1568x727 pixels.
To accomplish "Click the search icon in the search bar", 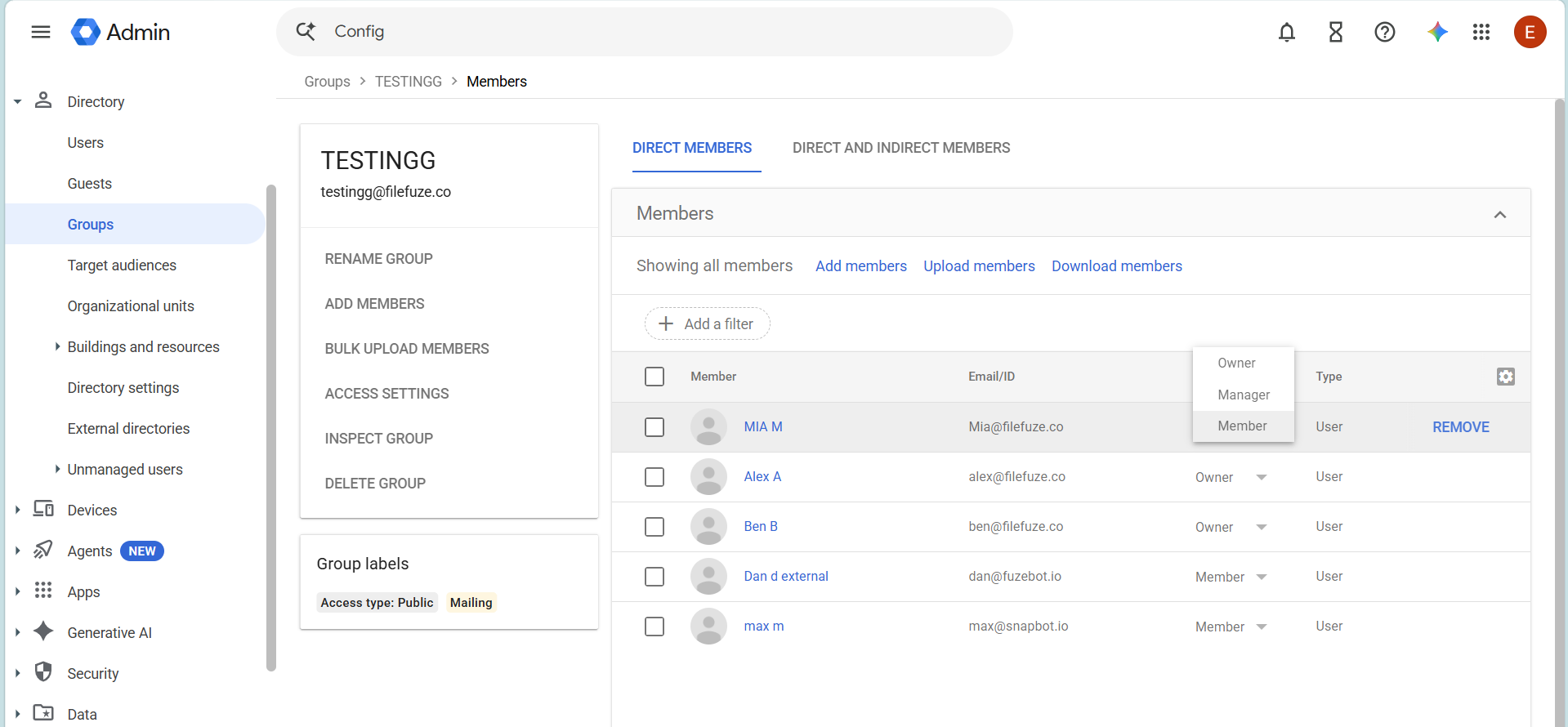I will coord(306,31).
